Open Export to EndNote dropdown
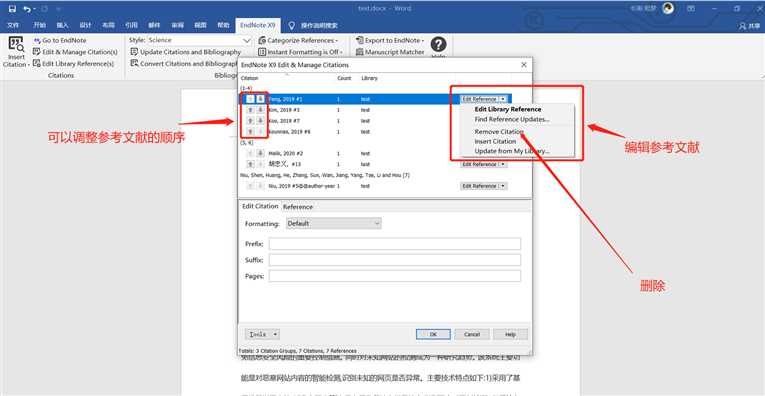The image size is (765, 396). click(x=390, y=40)
